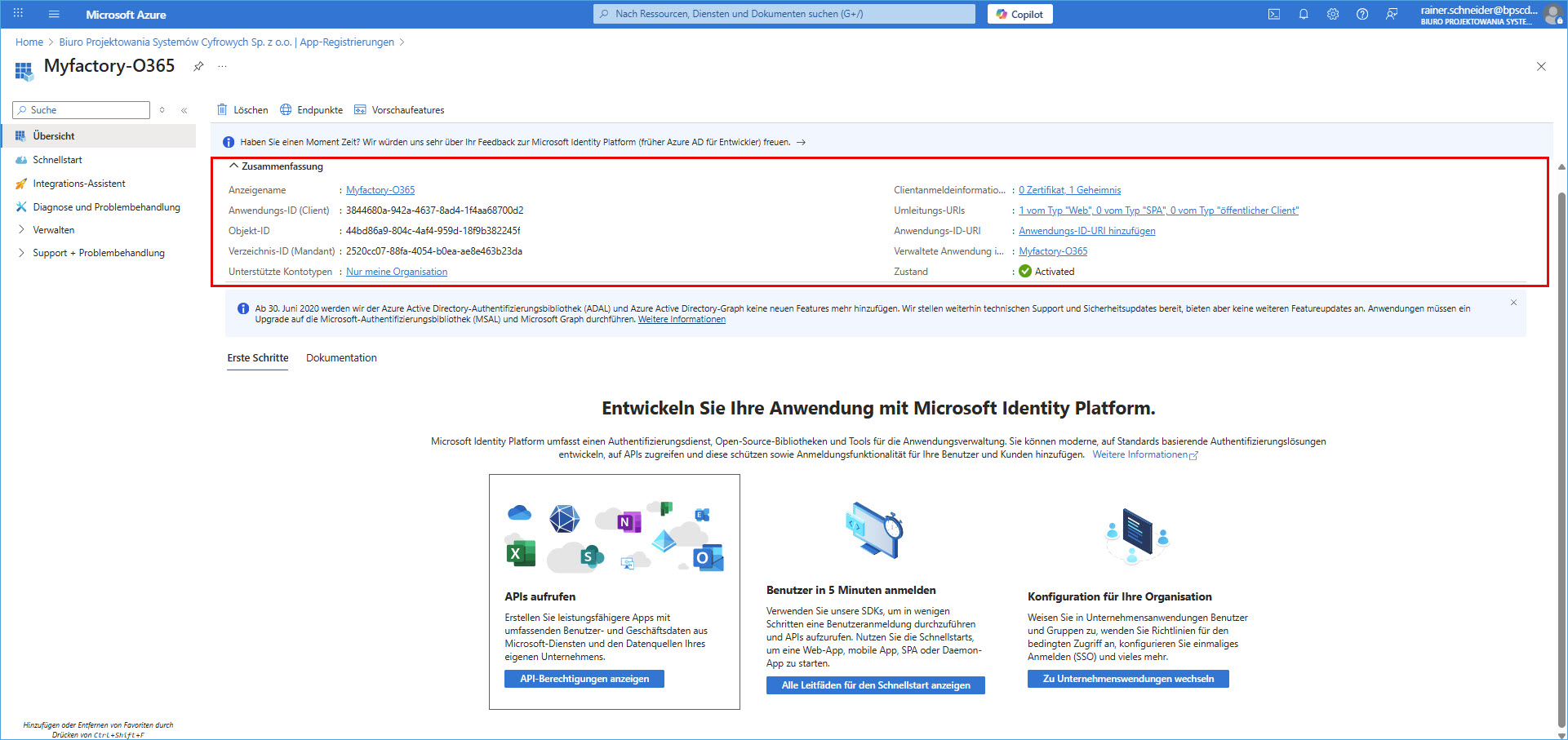The height and width of the screenshot is (740, 1568).
Task: Click the Copilot button
Action: [1019, 14]
